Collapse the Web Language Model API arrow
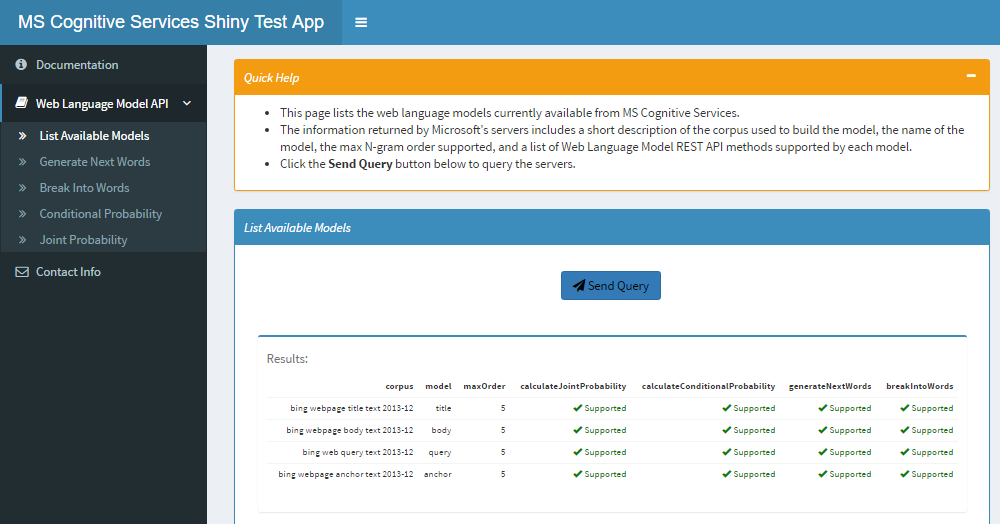The width and height of the screenshot is (1000, 524). click(x=187, y=102)
